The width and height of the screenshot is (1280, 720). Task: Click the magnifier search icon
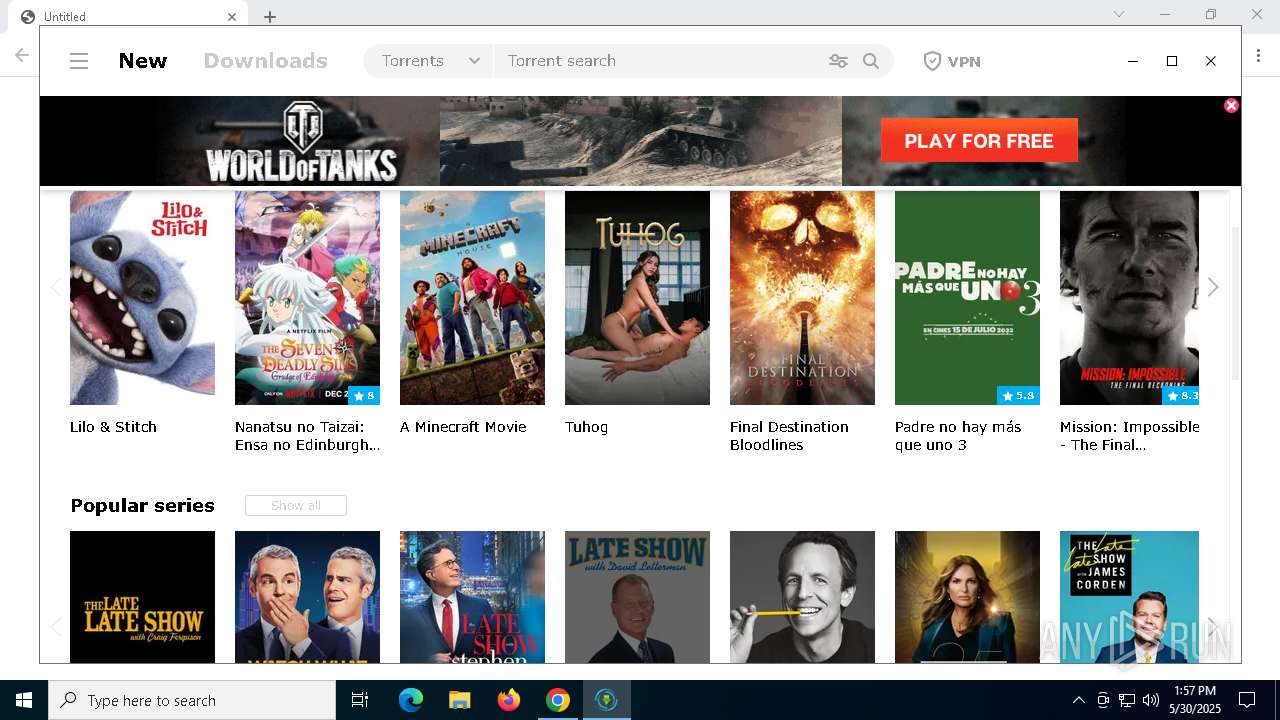[x=871, y=61]
